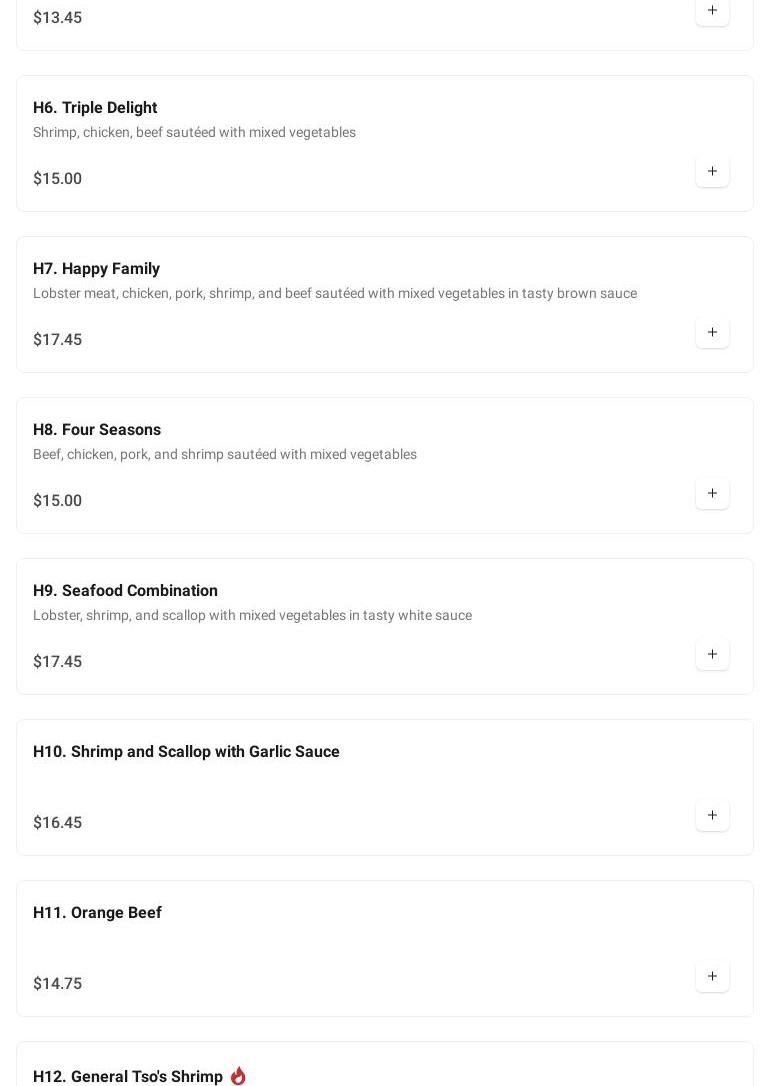The image size is (770, 1086).
Task: Click Orange Beef $14.75 price
Action: pos(57,984)
